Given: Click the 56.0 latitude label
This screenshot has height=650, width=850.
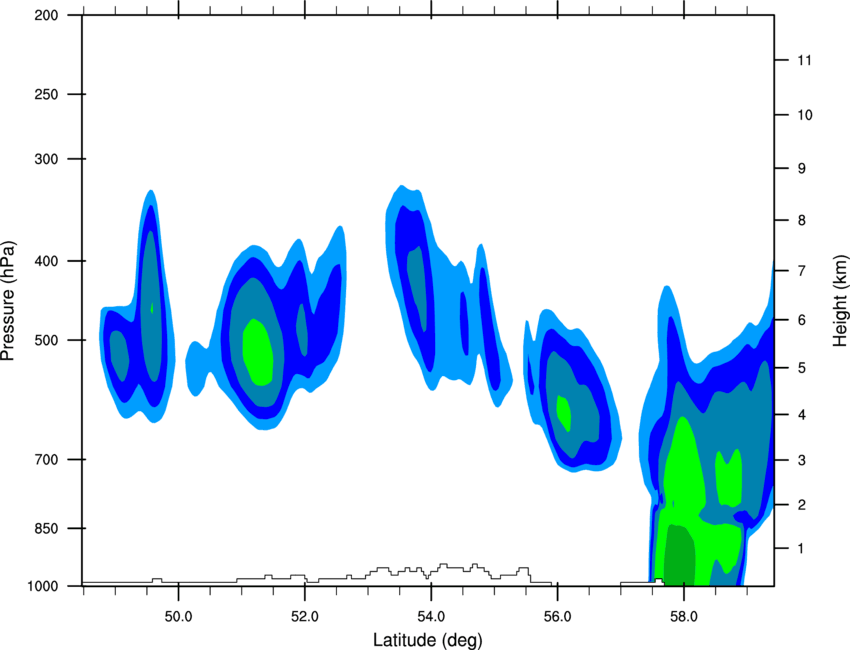Looking at the screenshot, I should (x=558, y=617).
